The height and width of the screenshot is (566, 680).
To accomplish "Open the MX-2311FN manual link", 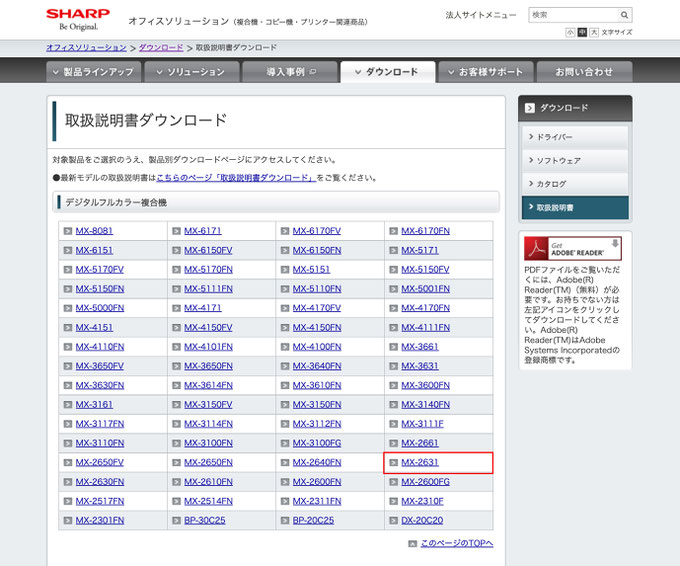I will point(317,501).
